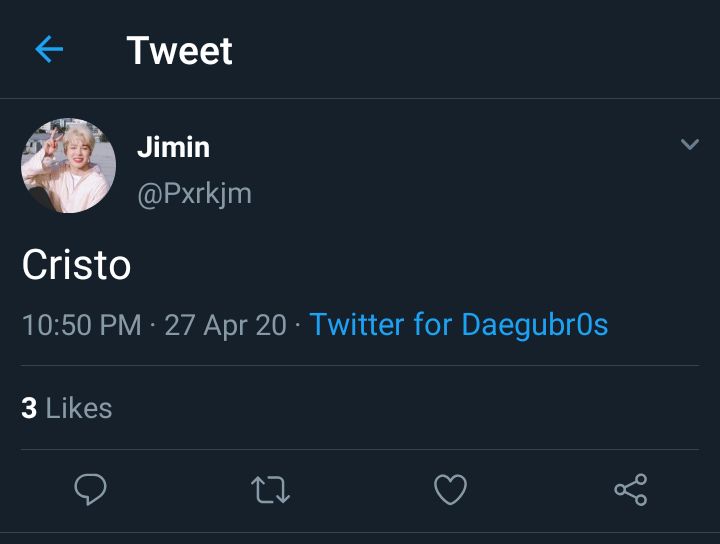Open Jimin's profile picture

[x=68, y=166]
